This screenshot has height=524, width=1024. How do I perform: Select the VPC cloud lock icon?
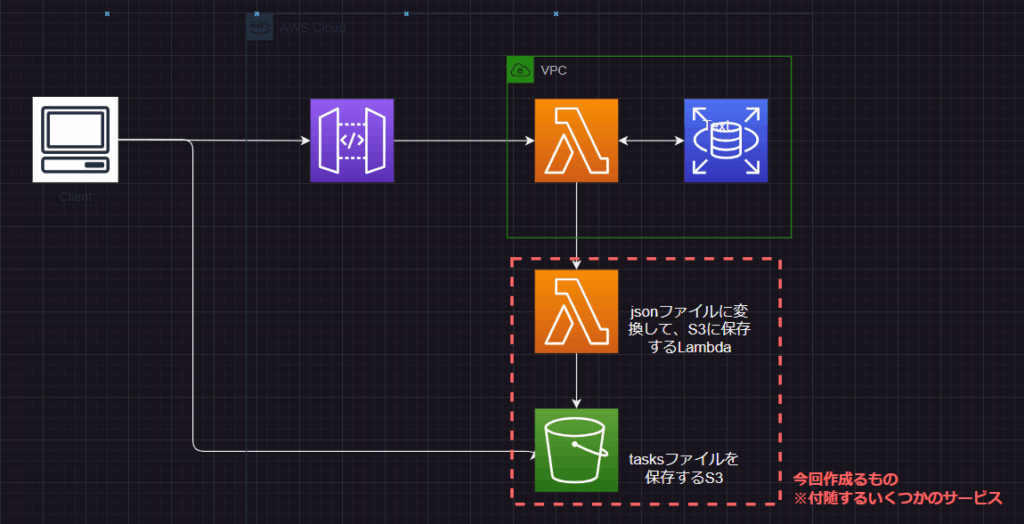coord(520,70)
